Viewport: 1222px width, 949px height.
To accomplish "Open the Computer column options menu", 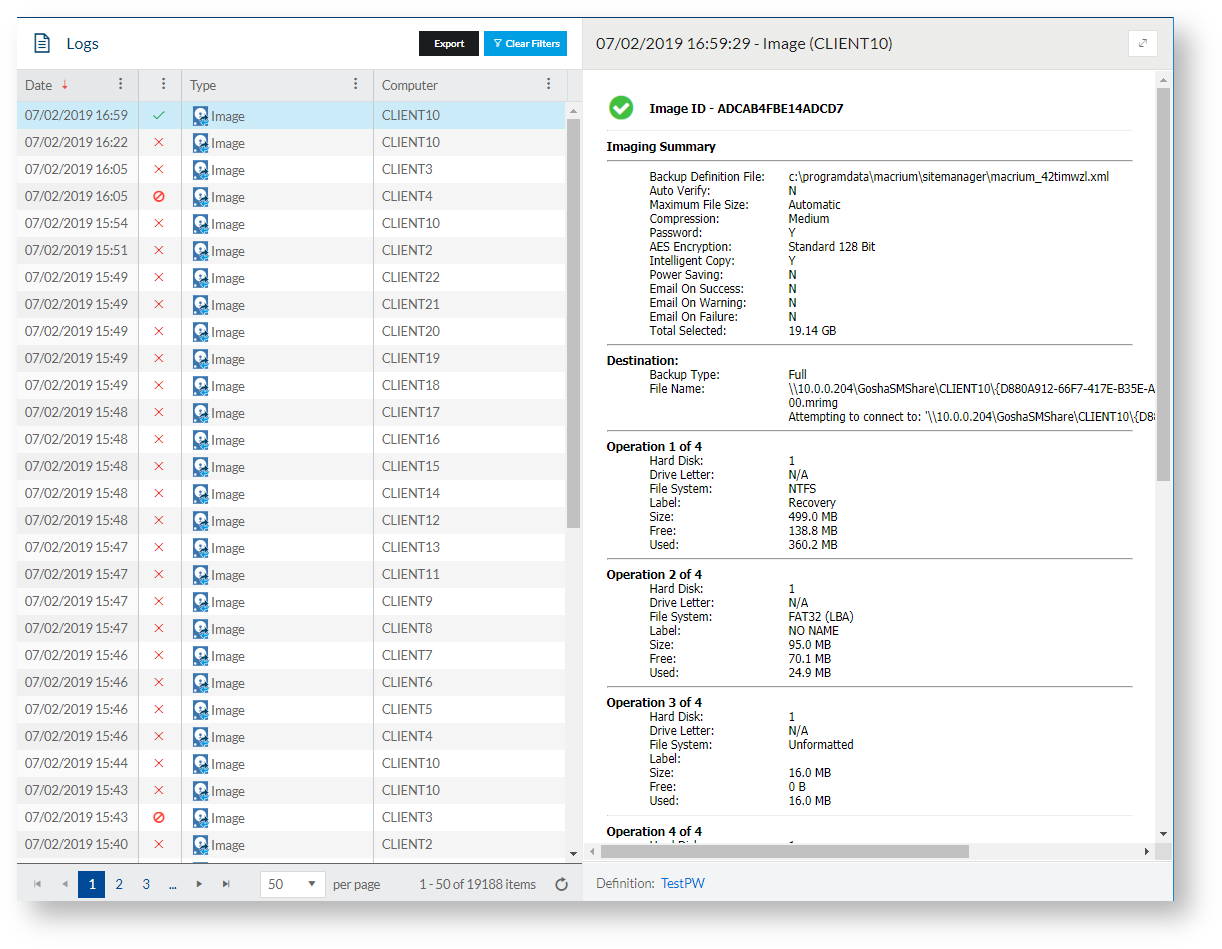I will coord(548,84).
